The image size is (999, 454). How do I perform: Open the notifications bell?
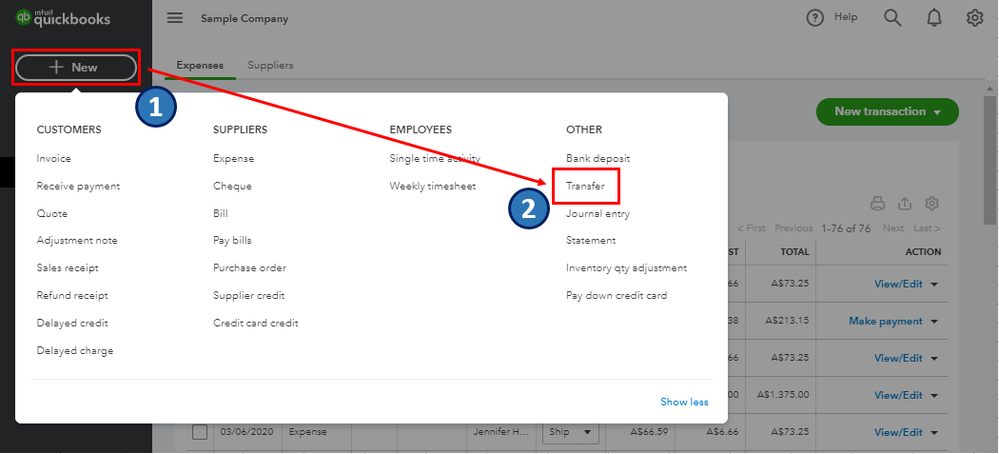click(x=934, y=18)
